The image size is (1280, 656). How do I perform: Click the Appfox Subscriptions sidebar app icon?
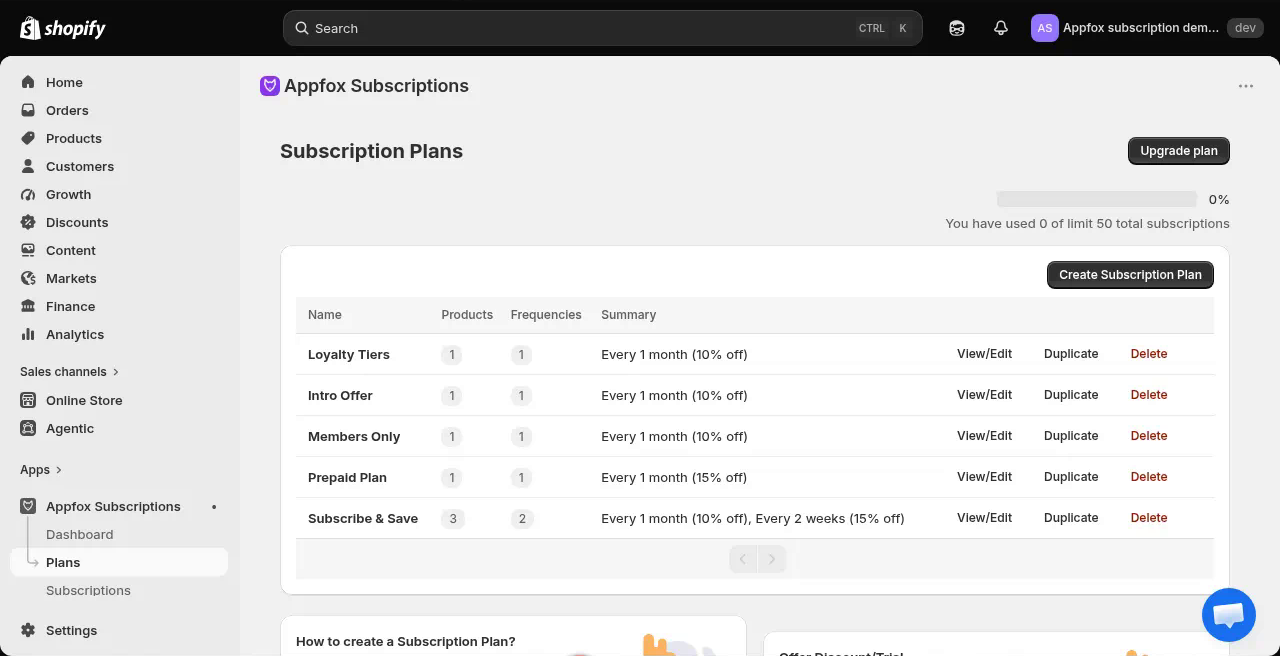(28, 506)
